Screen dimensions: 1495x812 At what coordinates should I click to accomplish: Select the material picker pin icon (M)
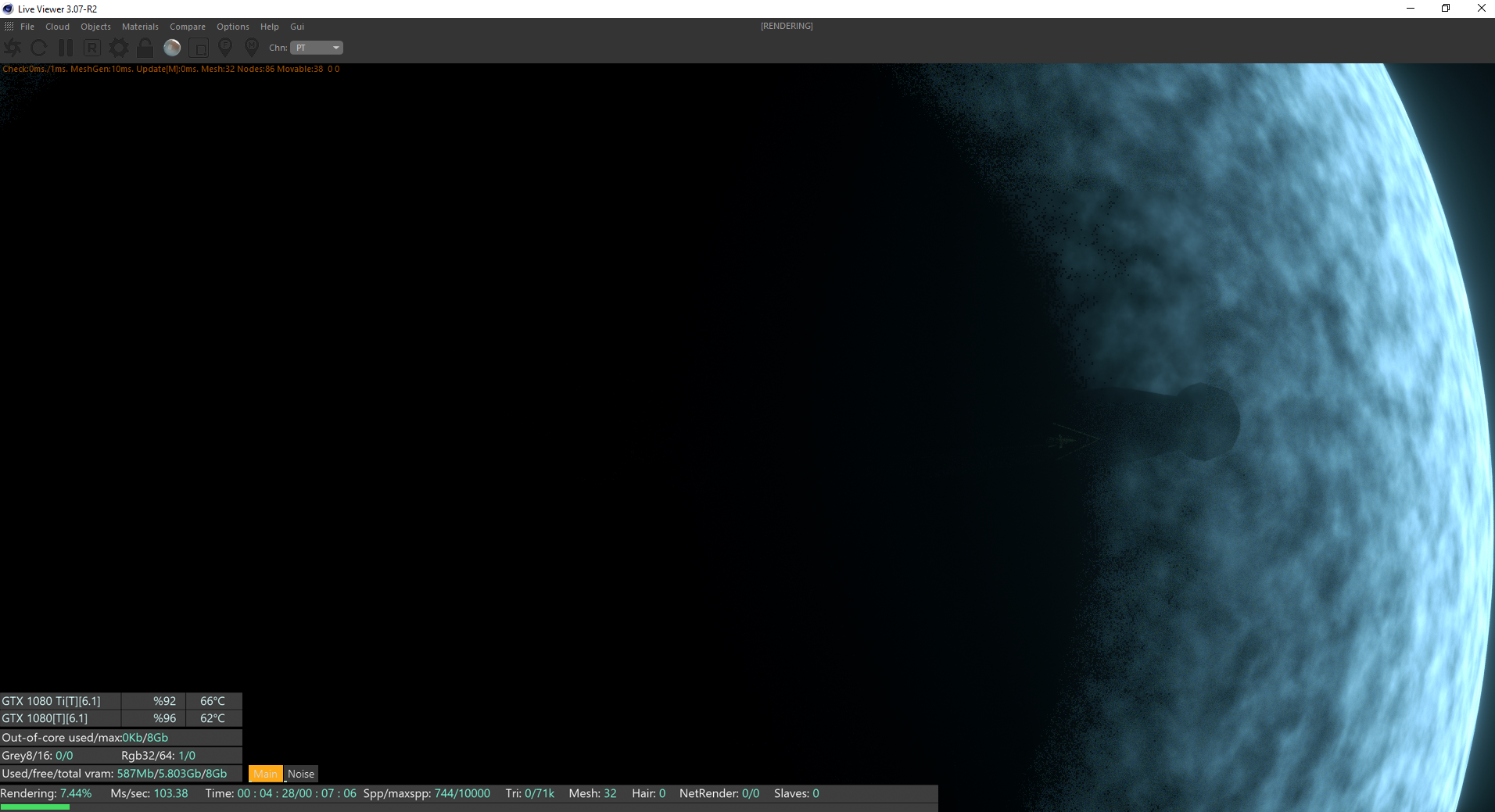click(252, 48)
